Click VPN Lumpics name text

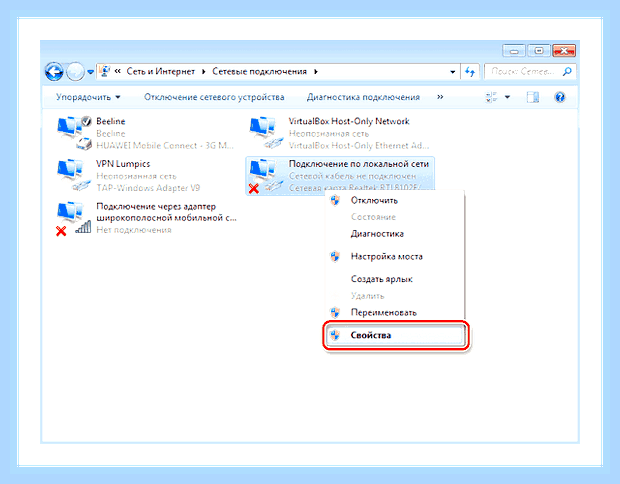(123, 164)
